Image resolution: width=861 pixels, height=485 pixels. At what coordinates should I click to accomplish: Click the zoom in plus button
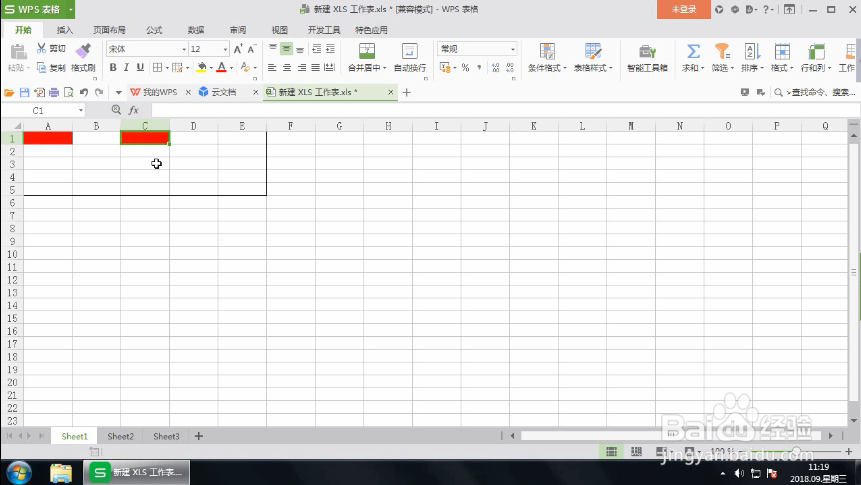848,451
